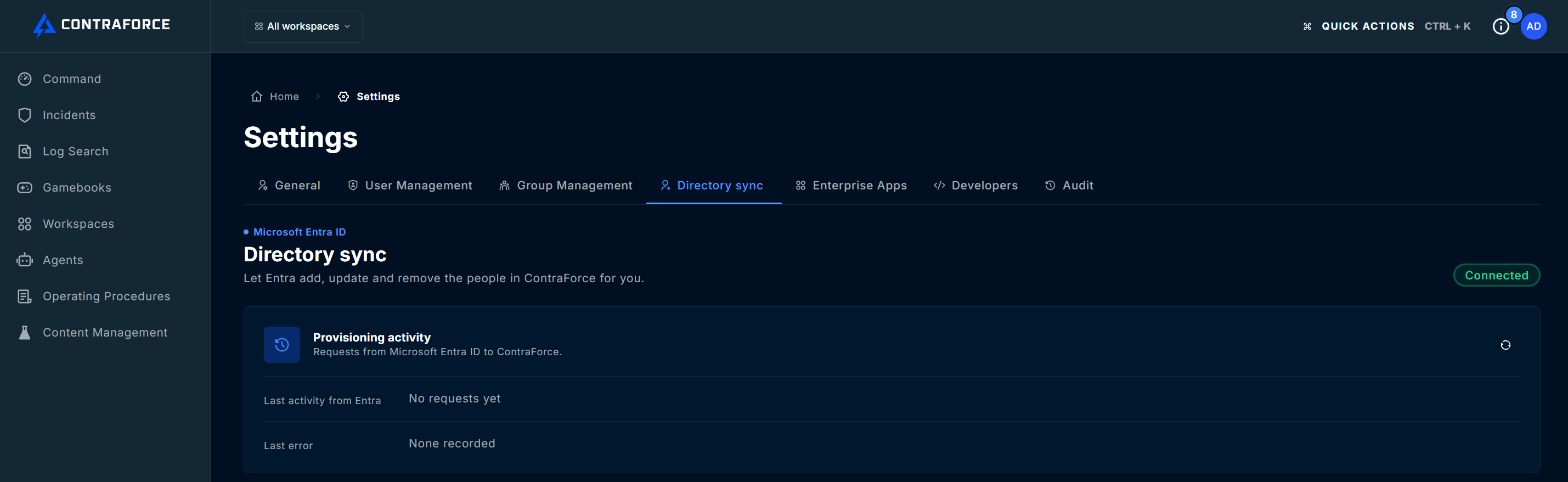Image resolution: width=1568 pixels, height=482 pixels.
Task: Click the Agents robot icon
Action: click(25, 260)
